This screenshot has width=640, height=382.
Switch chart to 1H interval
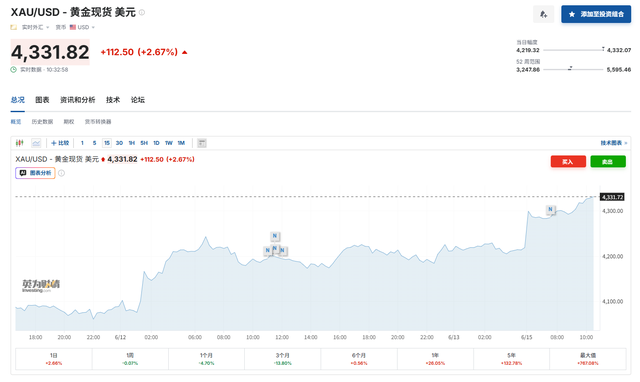click(x=131, y=143)
